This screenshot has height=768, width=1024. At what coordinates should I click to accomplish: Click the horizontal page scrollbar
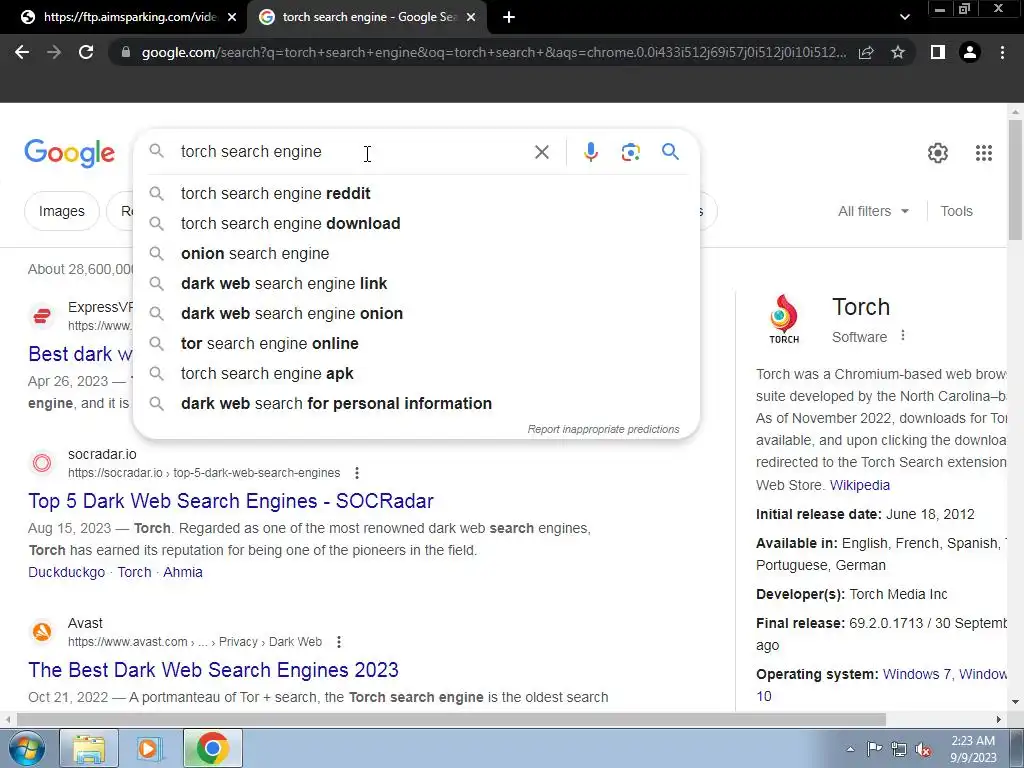point(451,720)
